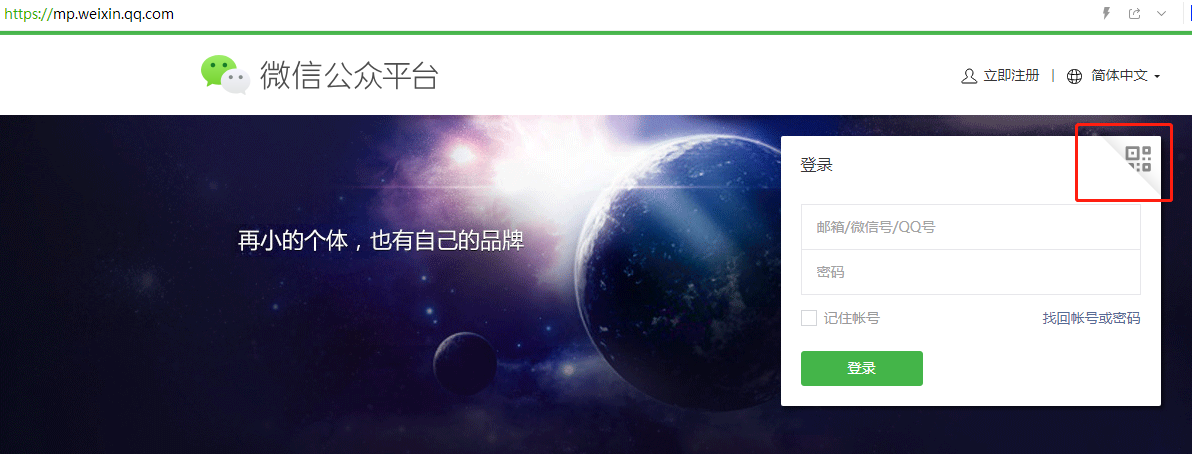Click the lightning bolt icon in address bar

click(1107, 13)
